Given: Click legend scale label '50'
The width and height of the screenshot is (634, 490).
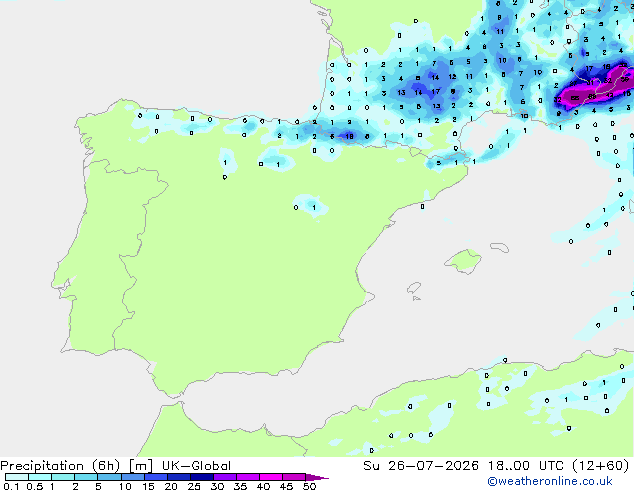Looking at the screenshot, I should coord(309,486).
